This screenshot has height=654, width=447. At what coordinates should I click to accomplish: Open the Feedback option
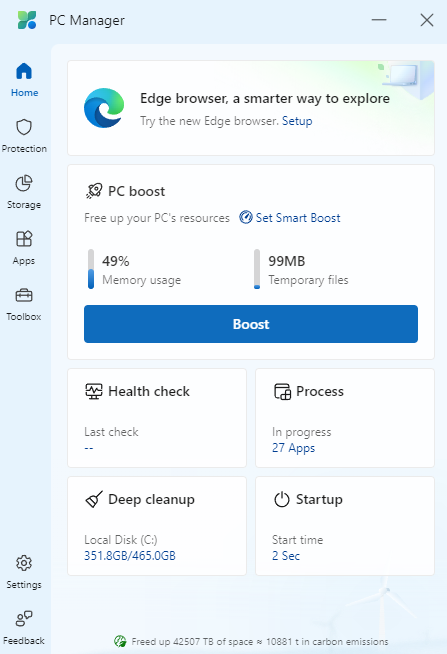[x=24, y=627]
